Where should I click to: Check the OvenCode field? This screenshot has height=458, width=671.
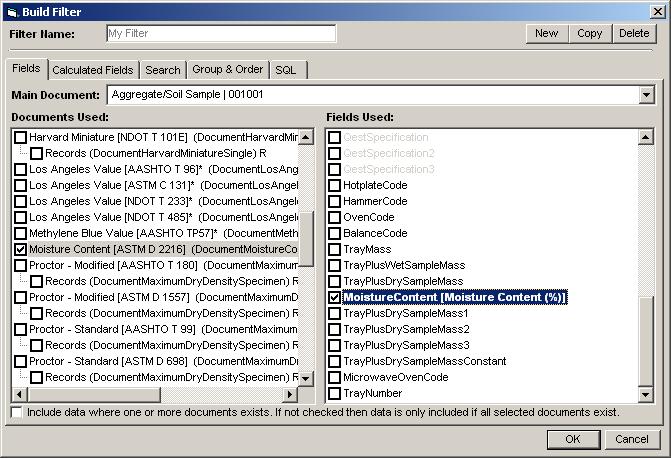(335, 217)
